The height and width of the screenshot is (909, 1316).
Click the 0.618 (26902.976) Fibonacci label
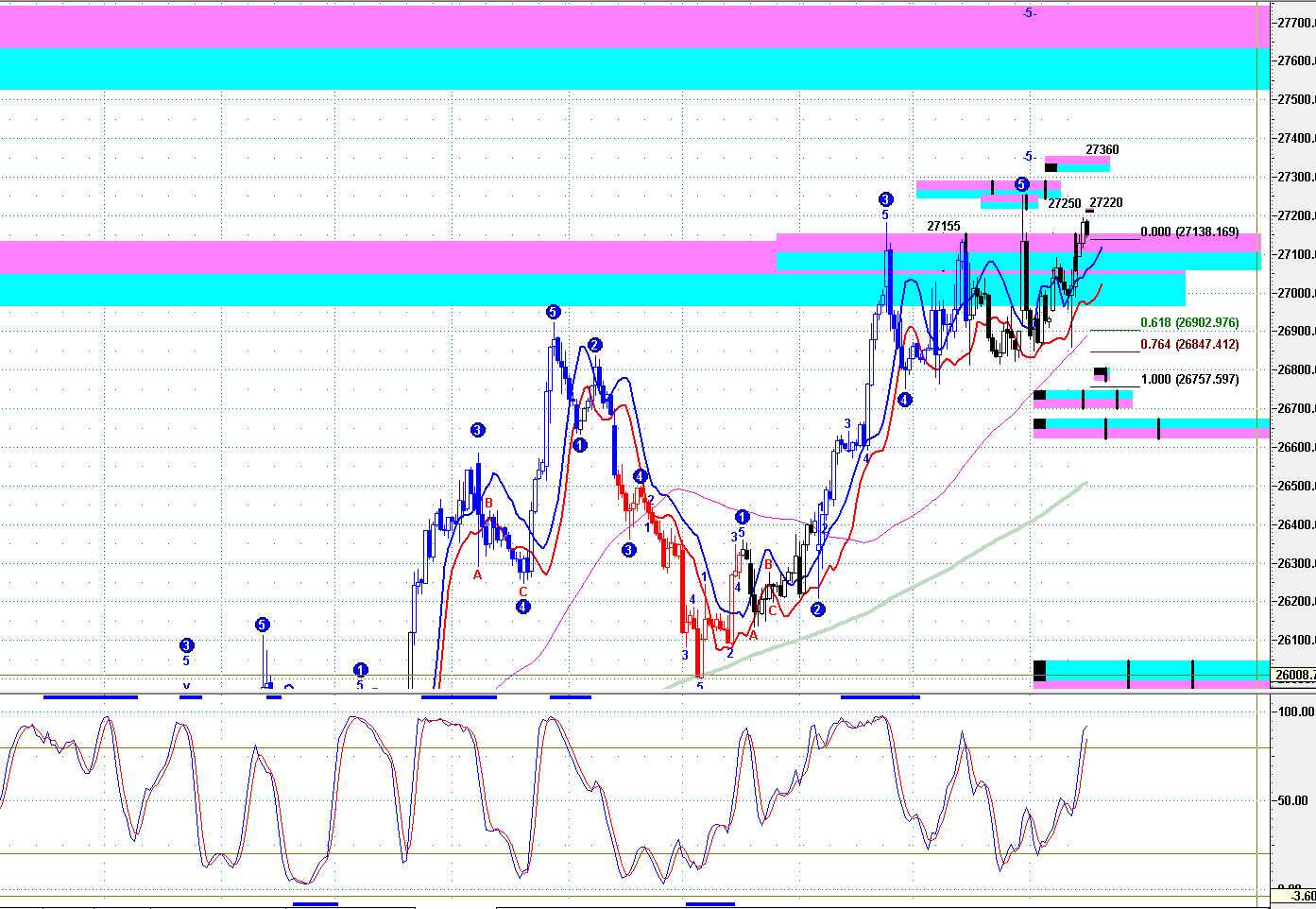coord(1188,322)
